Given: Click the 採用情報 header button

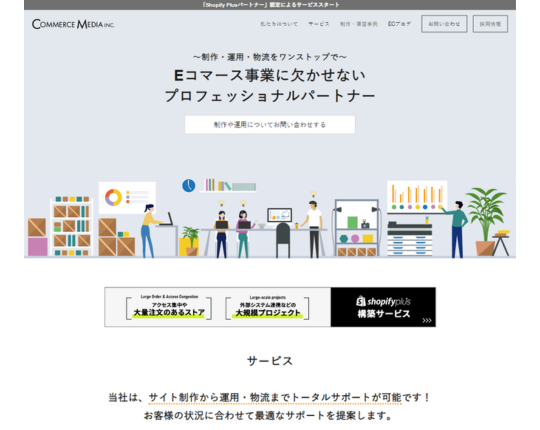Looking at the screenshot, I should (490, 24).
